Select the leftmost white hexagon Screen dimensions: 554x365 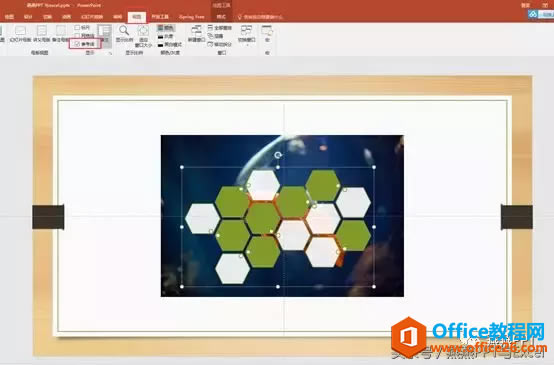[202, 218]
